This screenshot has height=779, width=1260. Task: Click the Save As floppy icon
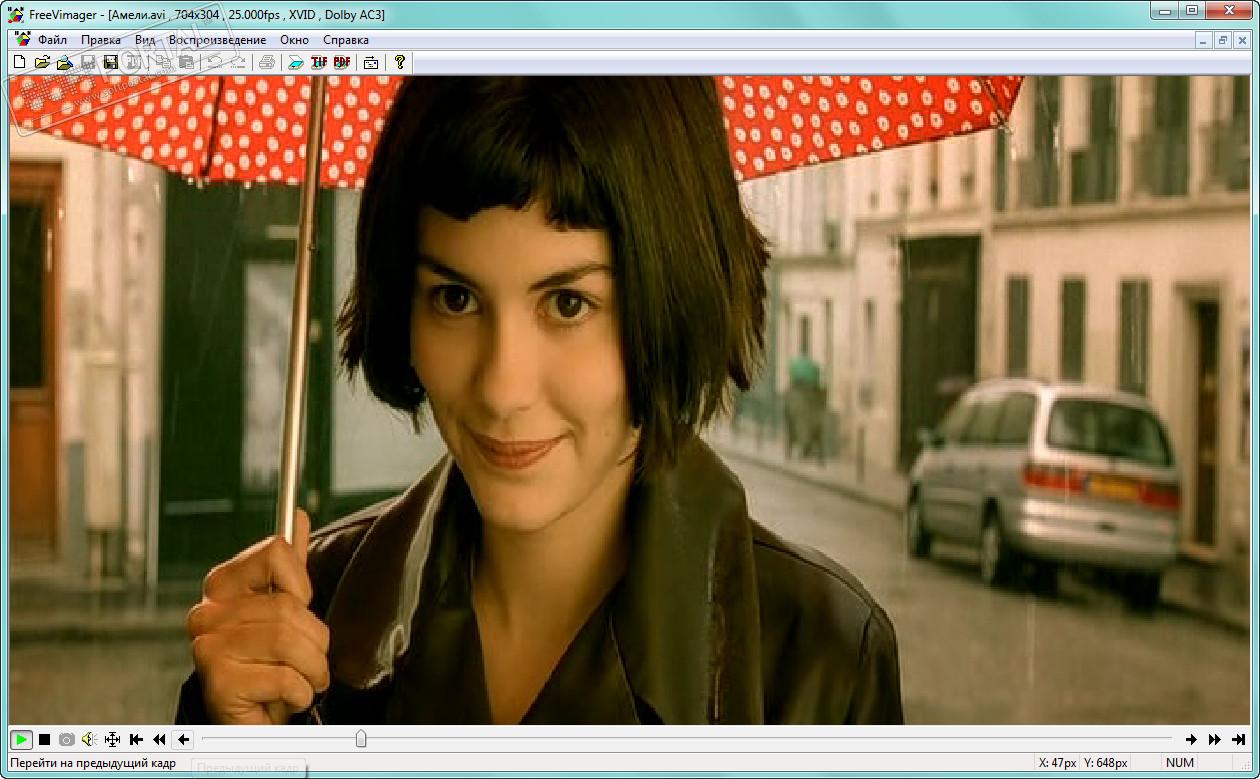click(x=110, y=62)
